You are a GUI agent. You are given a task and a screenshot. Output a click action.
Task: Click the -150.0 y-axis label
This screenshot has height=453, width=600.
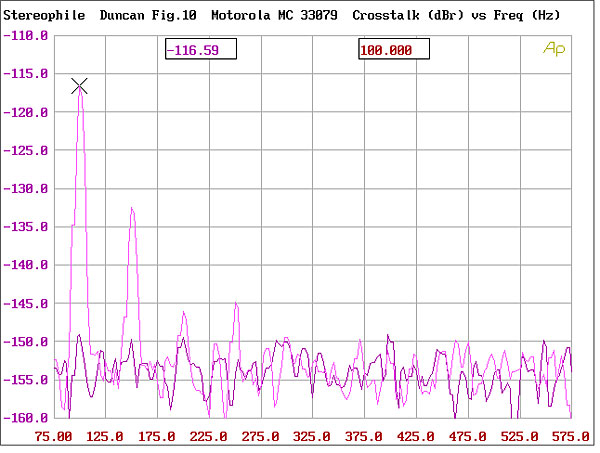tap(26, 342)
